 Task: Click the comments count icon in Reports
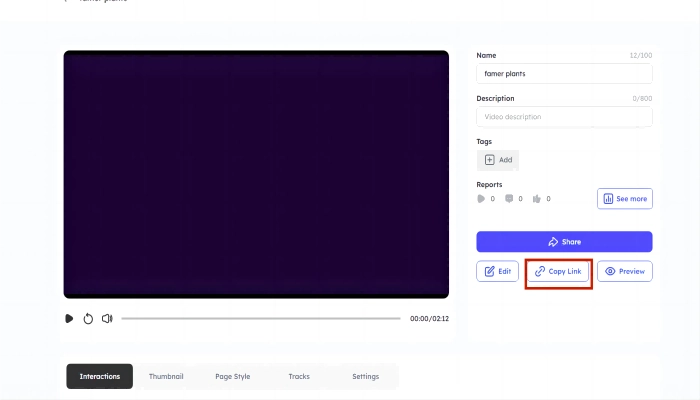pyautogui.click(x=509, y=199)
